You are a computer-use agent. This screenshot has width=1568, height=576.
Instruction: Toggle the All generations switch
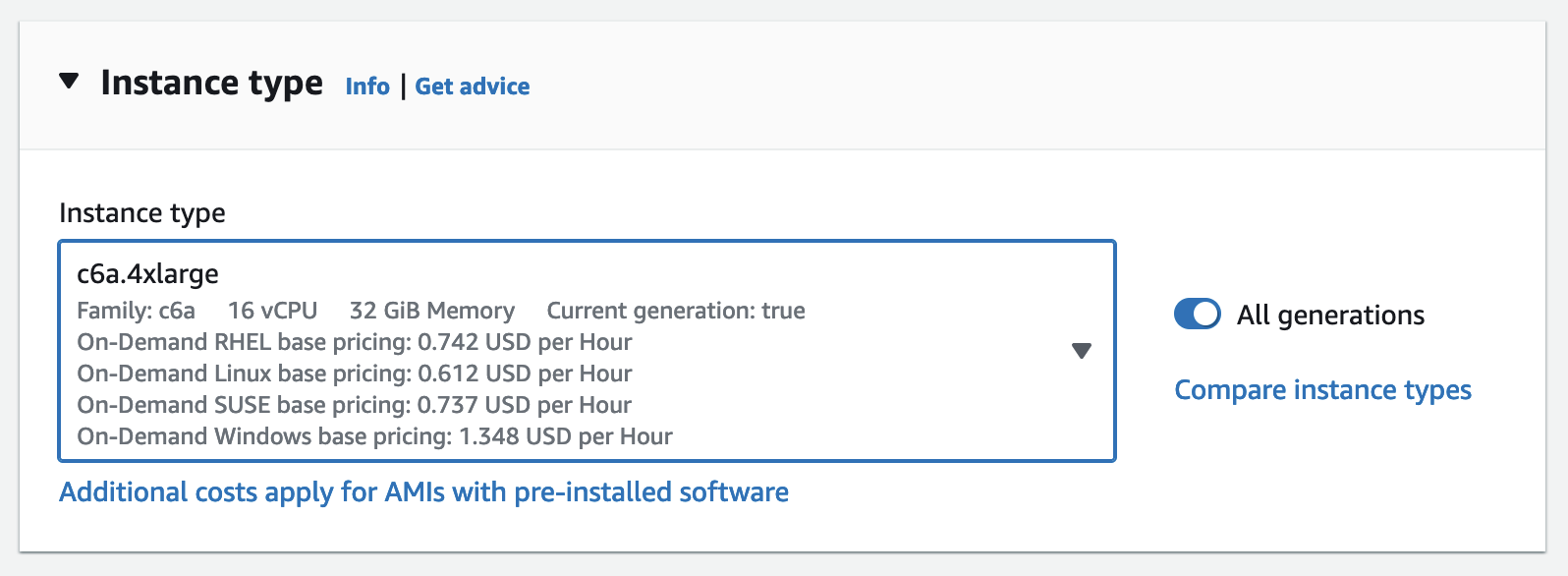pos(1197,315)
